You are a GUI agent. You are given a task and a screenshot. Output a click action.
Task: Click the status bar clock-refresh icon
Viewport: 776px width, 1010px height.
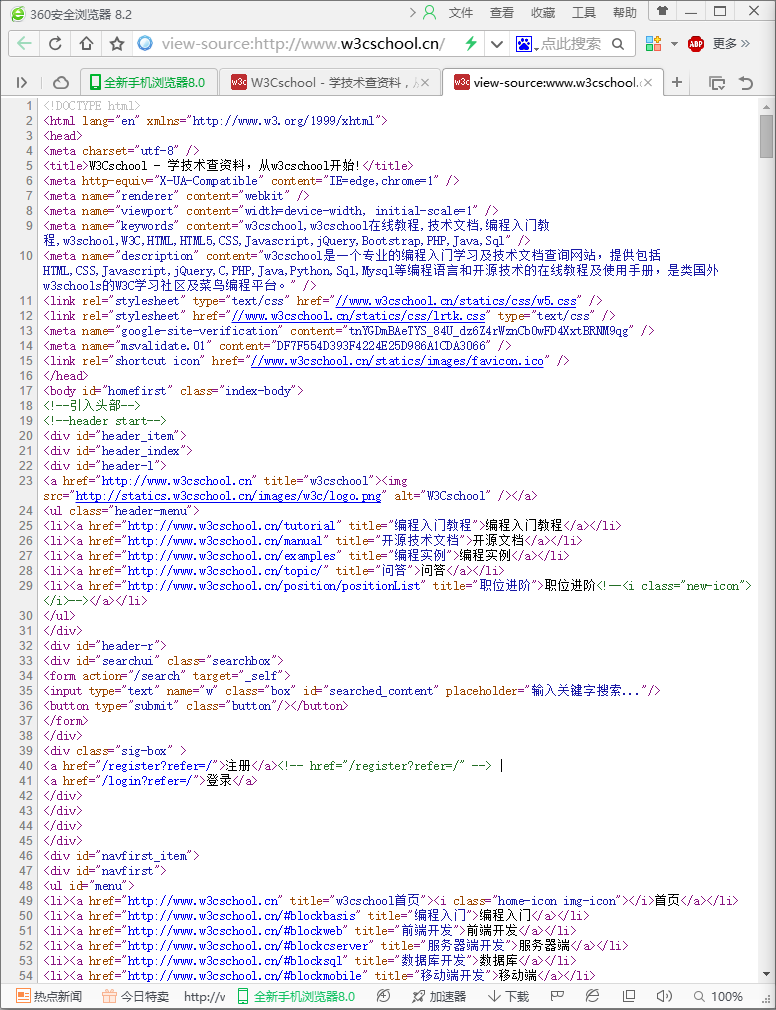[x=383, y=996]
